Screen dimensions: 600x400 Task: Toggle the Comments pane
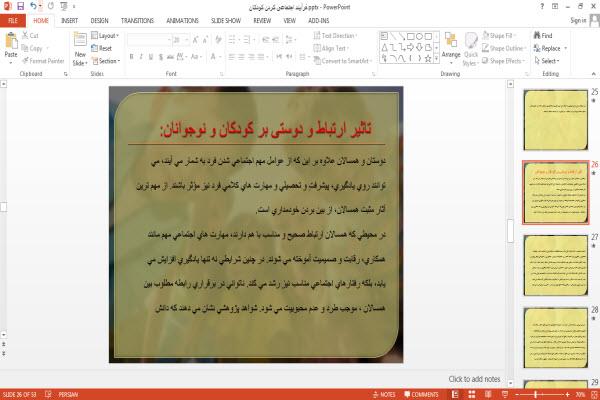click(x=421, y=394)
